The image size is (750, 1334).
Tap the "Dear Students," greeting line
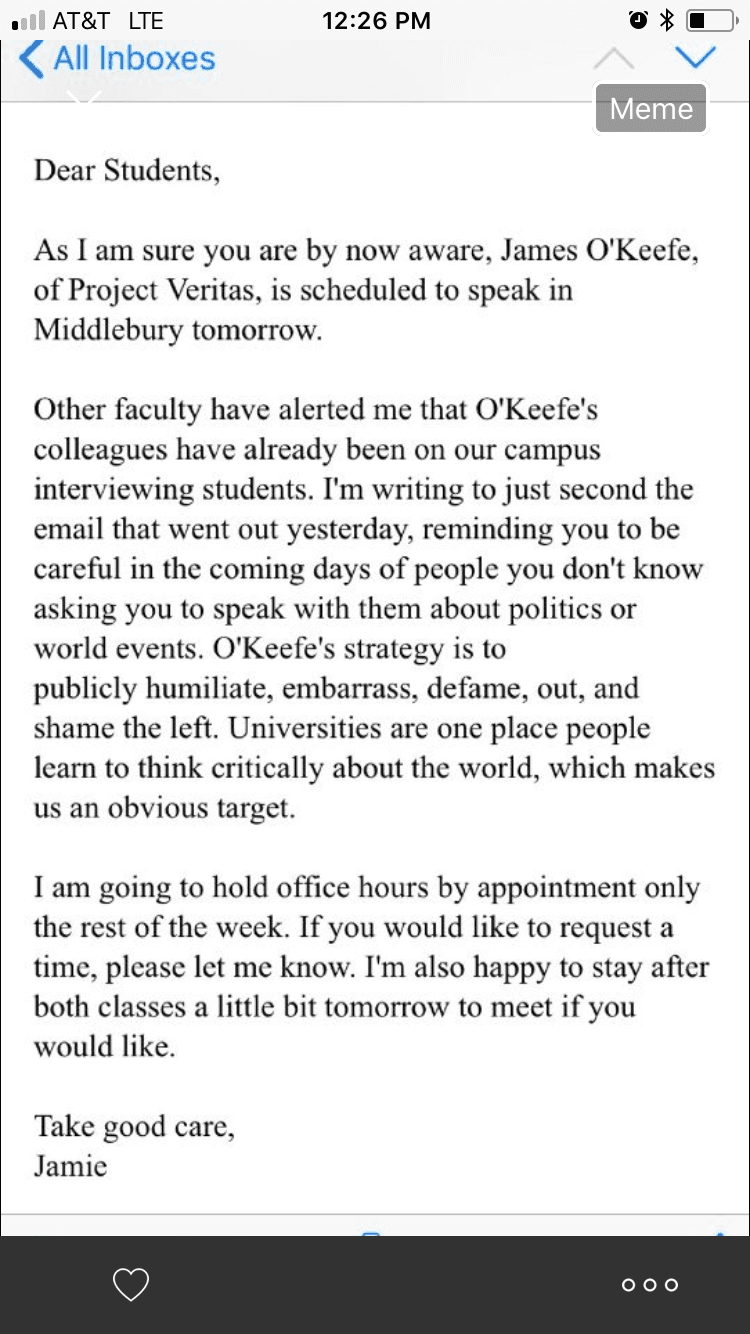pyautogui.click(x=127, y=170)
